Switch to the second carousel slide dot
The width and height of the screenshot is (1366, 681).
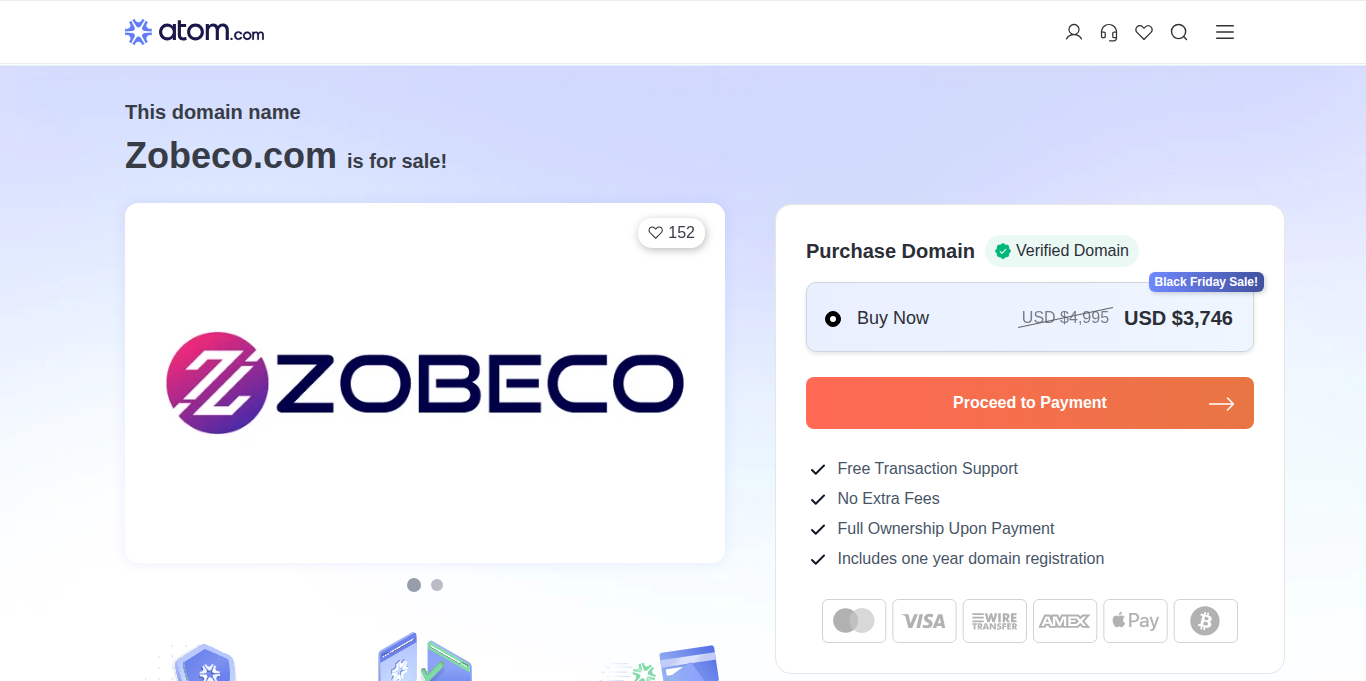437,585
